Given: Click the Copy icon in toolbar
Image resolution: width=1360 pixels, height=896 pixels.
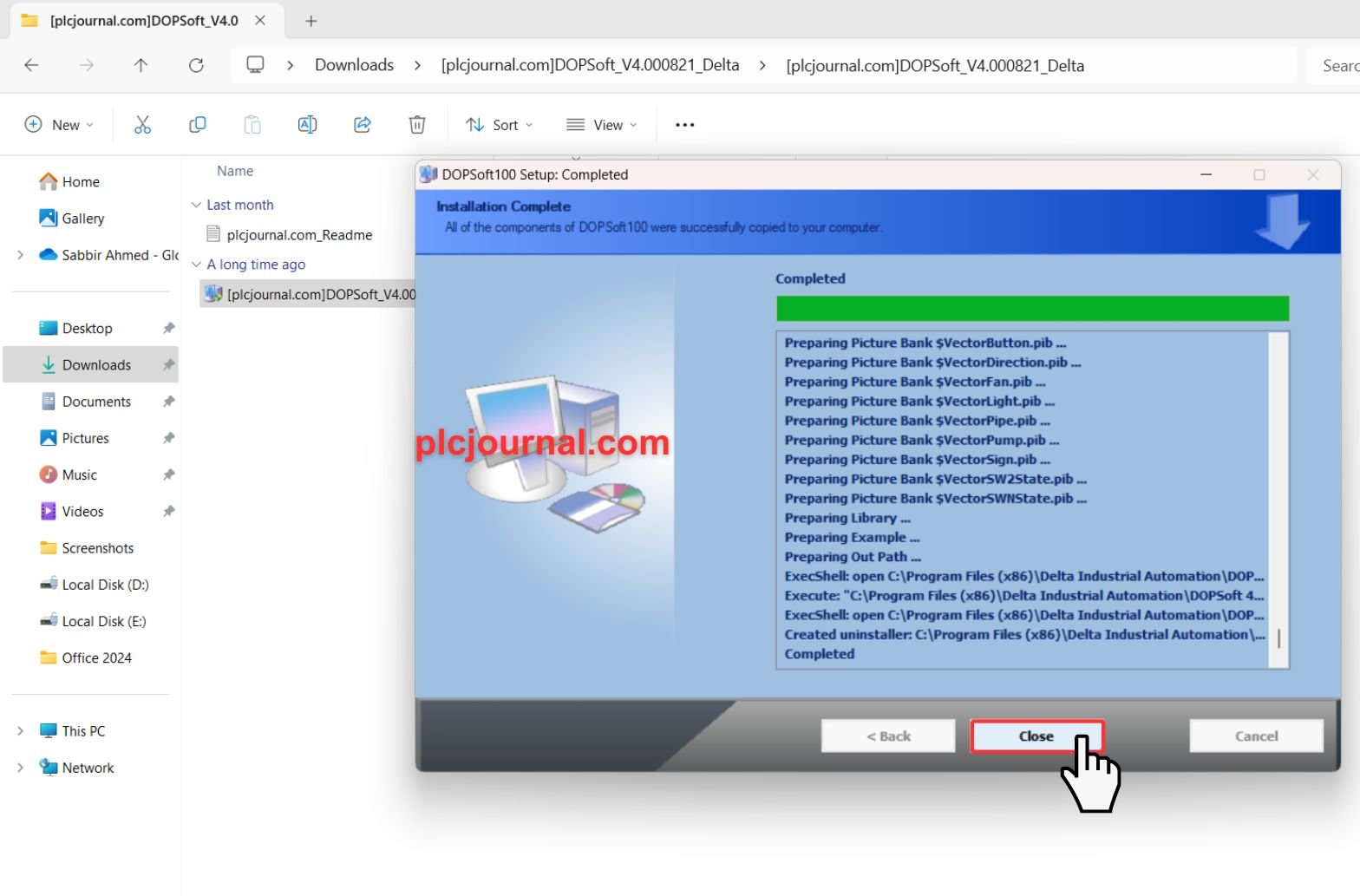Looking at the screenshot, I should tap(198, 125).
